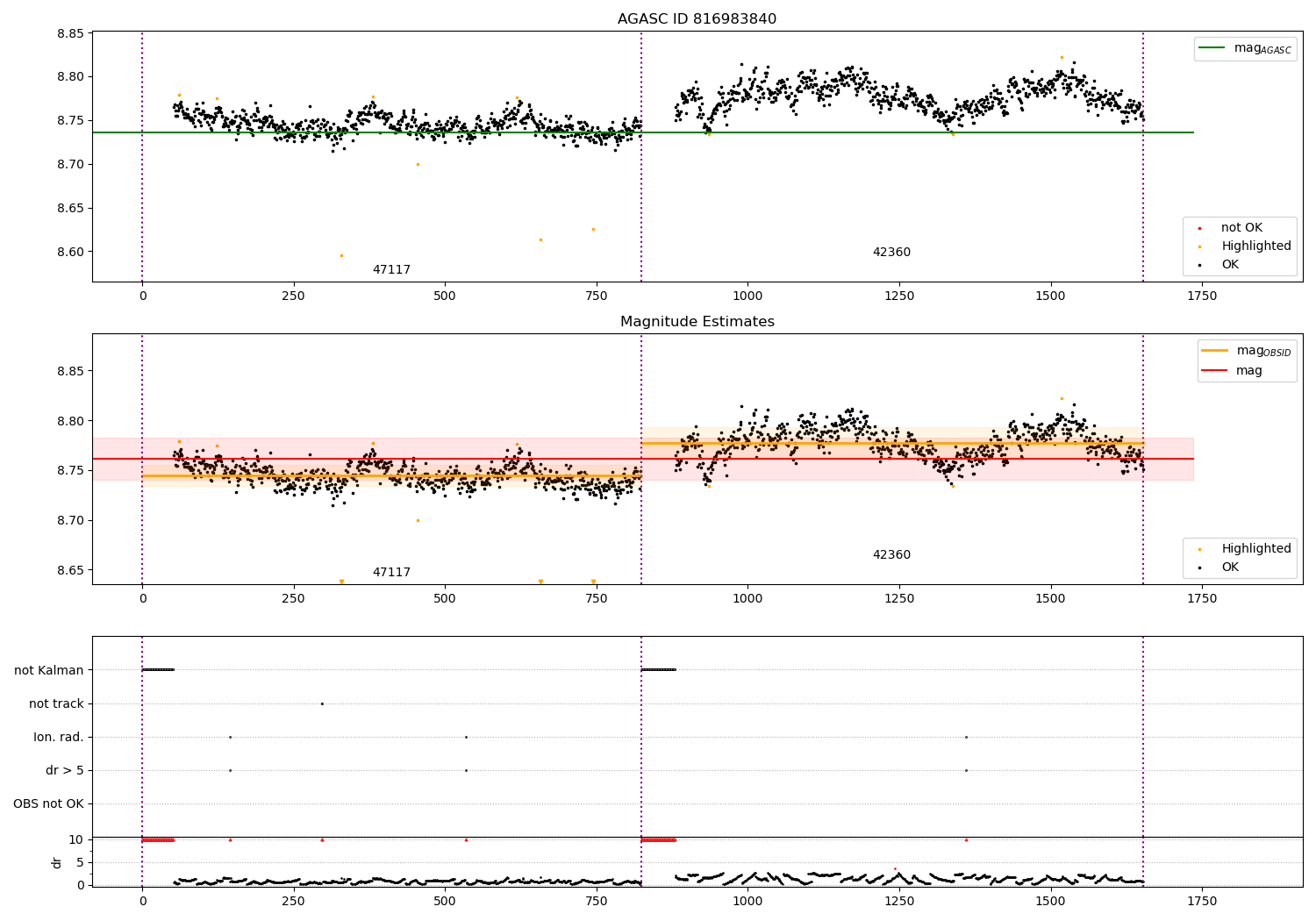Click the 'not track' y-axis label
Viewport: 1316px width, 921px height.
[x=56, y=703]
